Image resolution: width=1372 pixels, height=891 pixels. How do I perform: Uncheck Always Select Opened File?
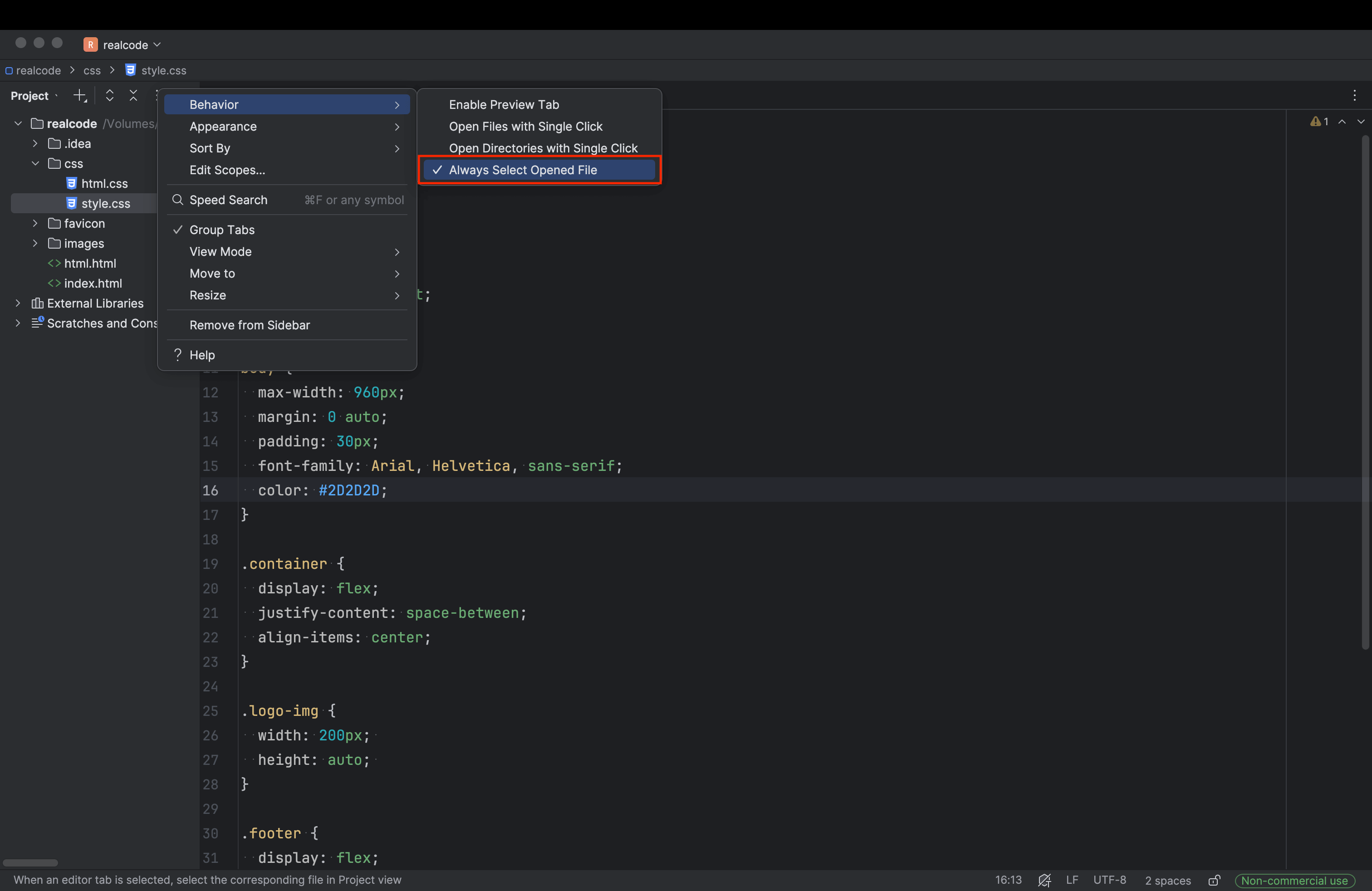(x=522, y=170)
